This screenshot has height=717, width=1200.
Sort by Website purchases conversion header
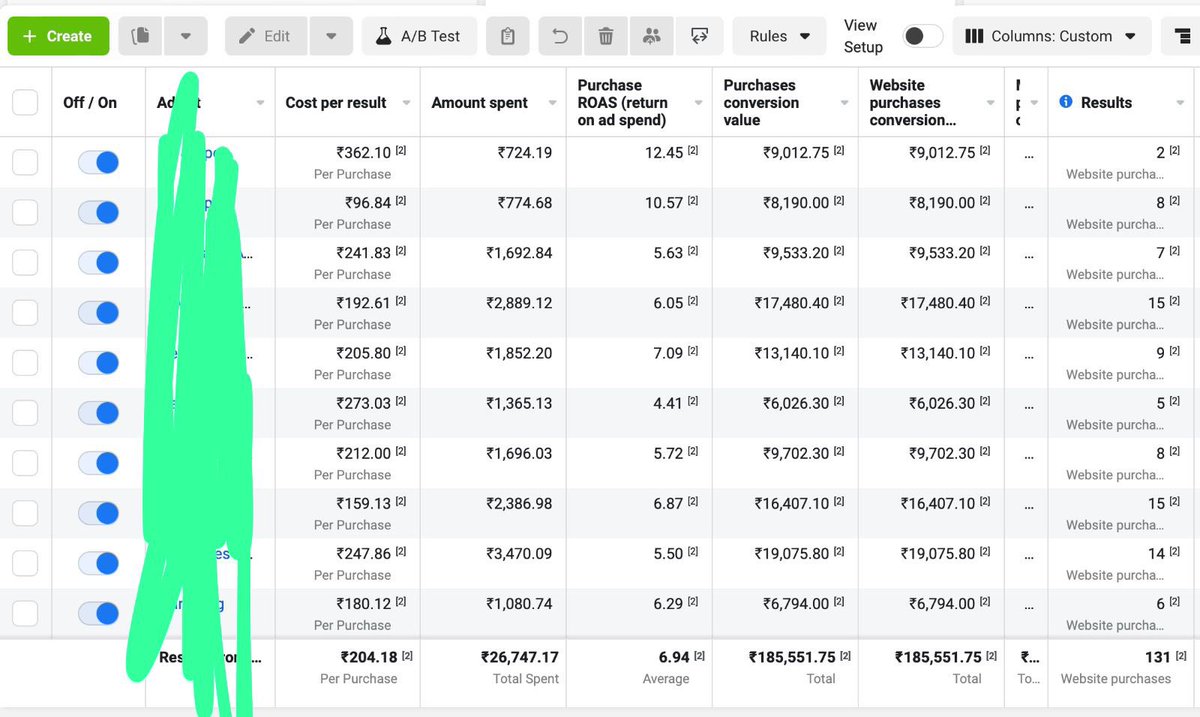pyautogui.click(x=913, y=102)
